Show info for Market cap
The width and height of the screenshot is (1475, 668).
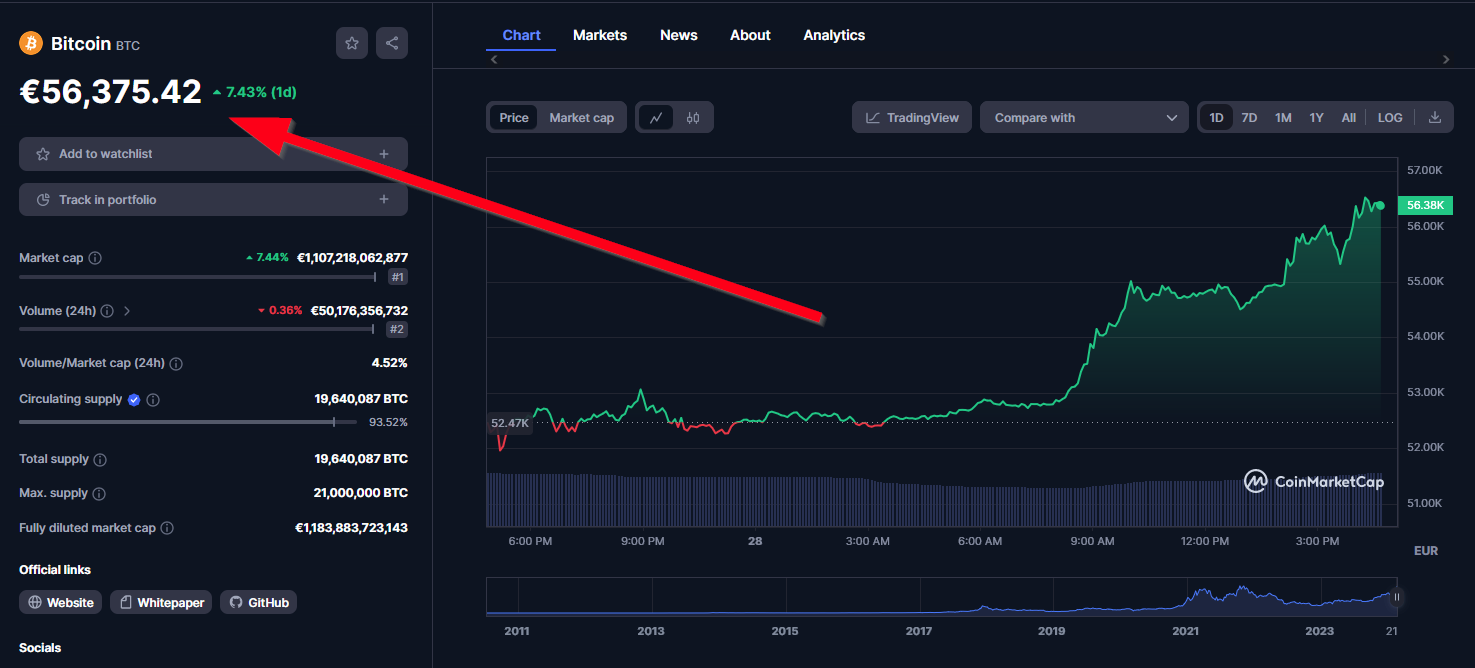pyautogui.click(x=95, y=258)
